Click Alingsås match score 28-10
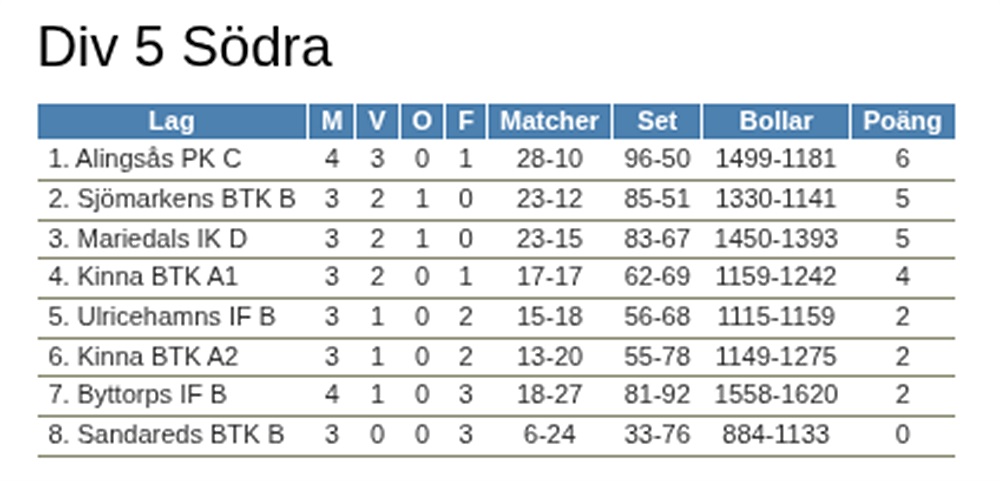This screenshot has height=481, width=1000. click(x=549, y=159)
